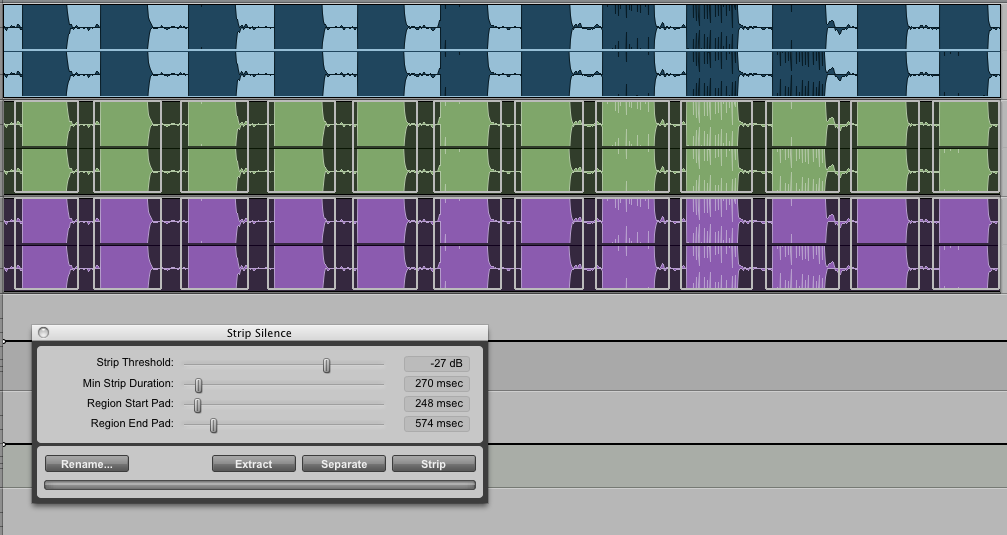The image size is (1007, 535).
Task: Select the 574 msec end pad field
Action: (437, 423)
